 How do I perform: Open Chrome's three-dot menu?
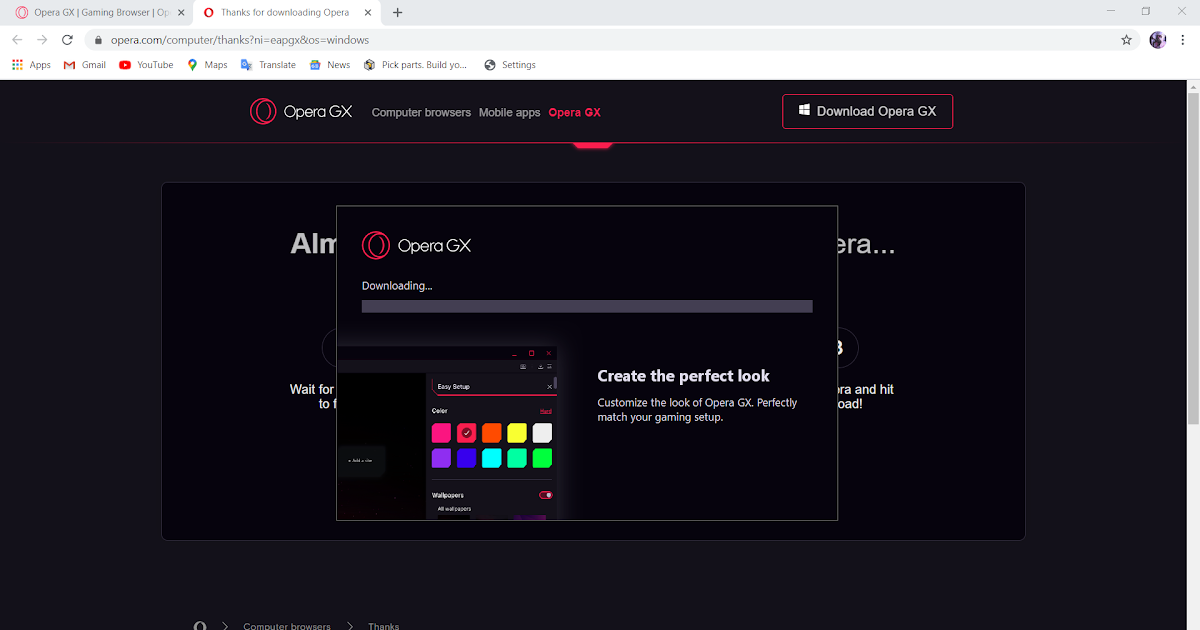1184,40
